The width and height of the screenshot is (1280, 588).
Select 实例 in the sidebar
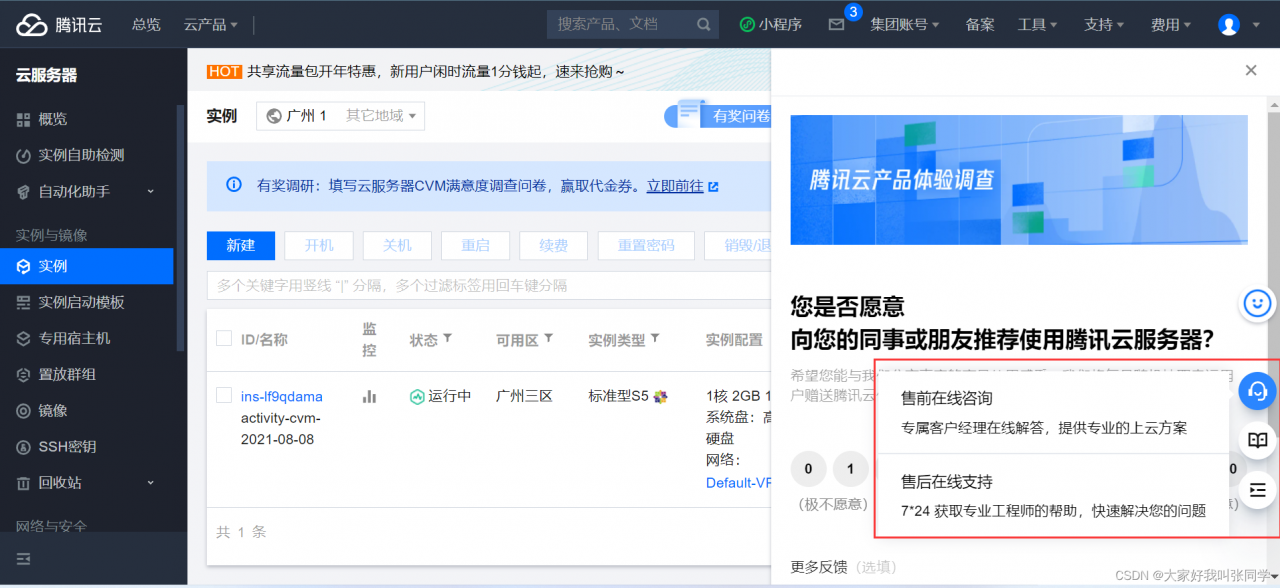pos(87,266)
